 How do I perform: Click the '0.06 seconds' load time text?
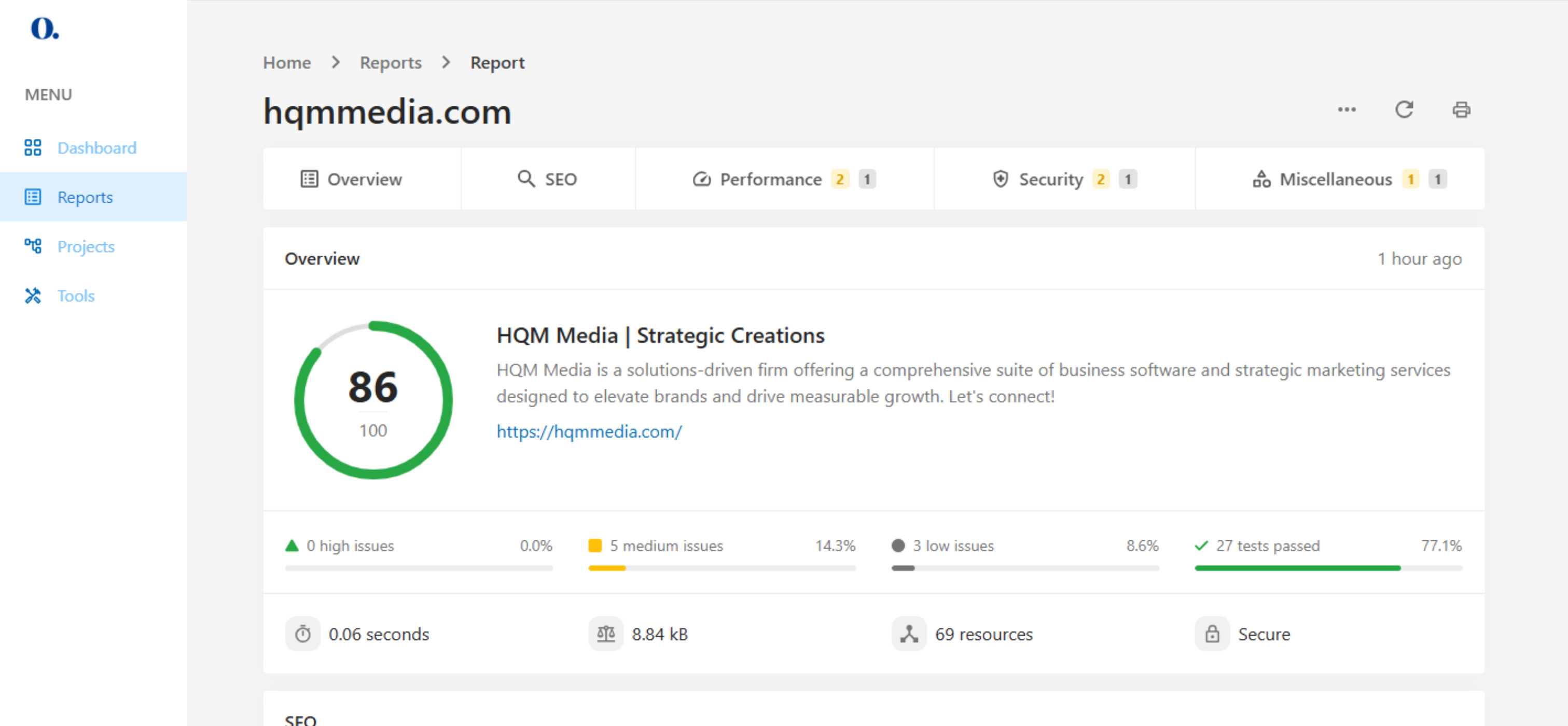[379, 634]
